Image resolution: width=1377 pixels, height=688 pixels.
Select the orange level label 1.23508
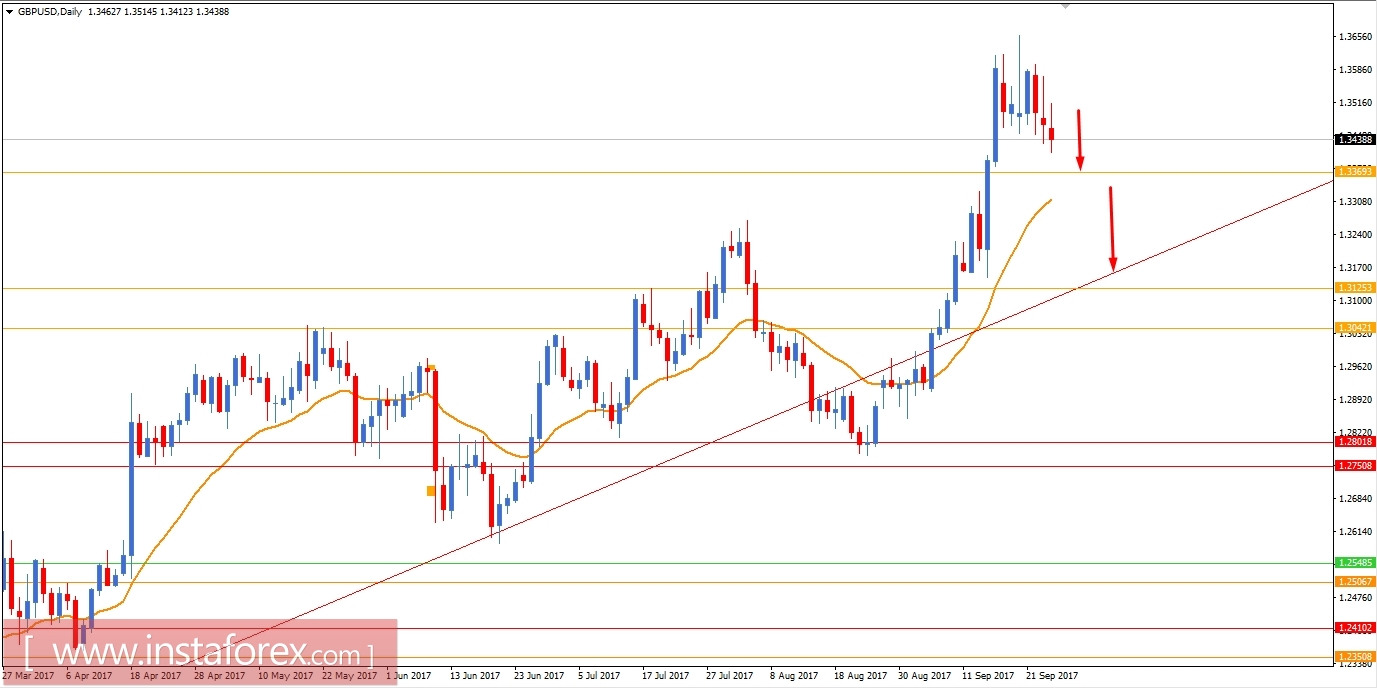[1355, 656]
